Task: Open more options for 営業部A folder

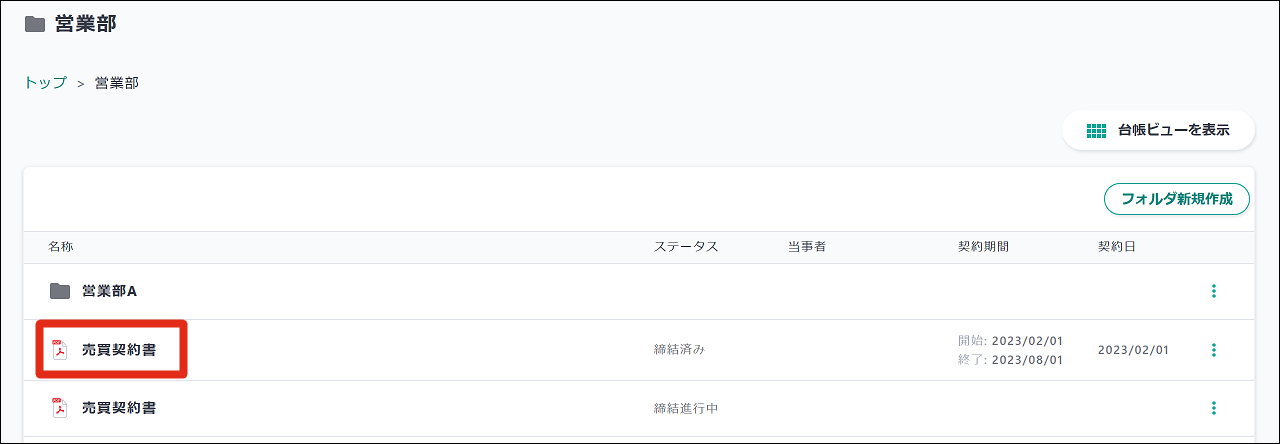Action: pos(1214,291)
